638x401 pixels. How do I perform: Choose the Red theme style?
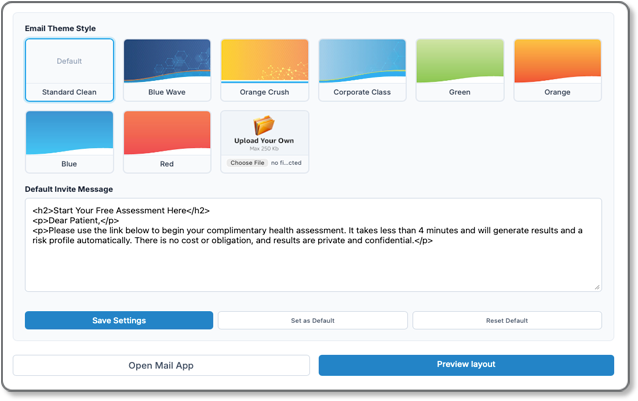[x=167, y=142]
